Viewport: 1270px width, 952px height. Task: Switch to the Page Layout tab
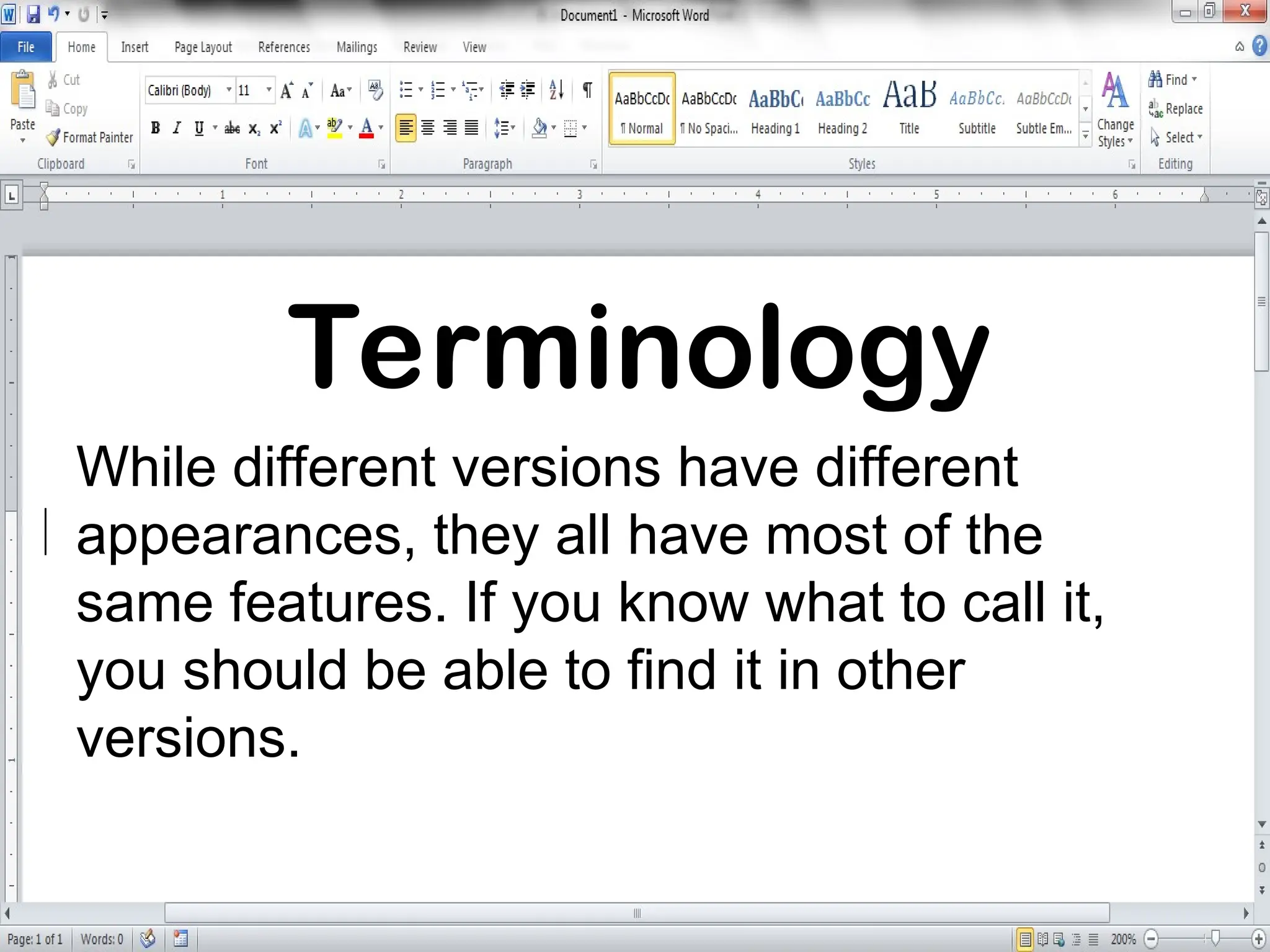pos(203,47)
